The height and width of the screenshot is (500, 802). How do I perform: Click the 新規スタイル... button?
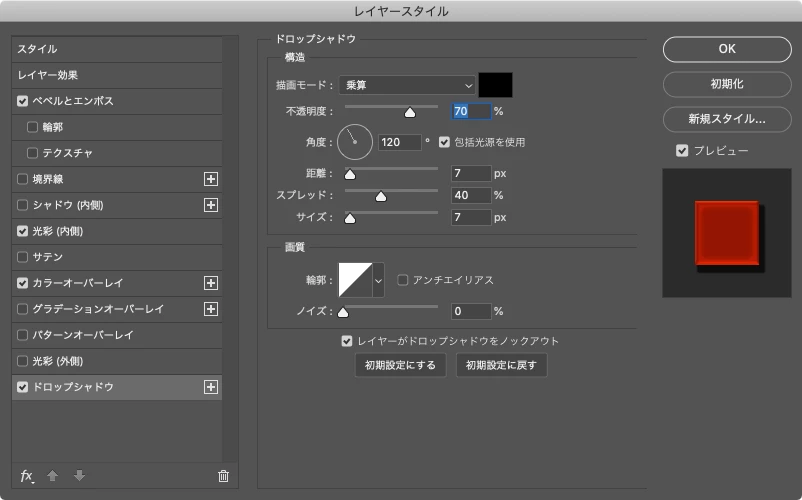click(x=727, y=119)
